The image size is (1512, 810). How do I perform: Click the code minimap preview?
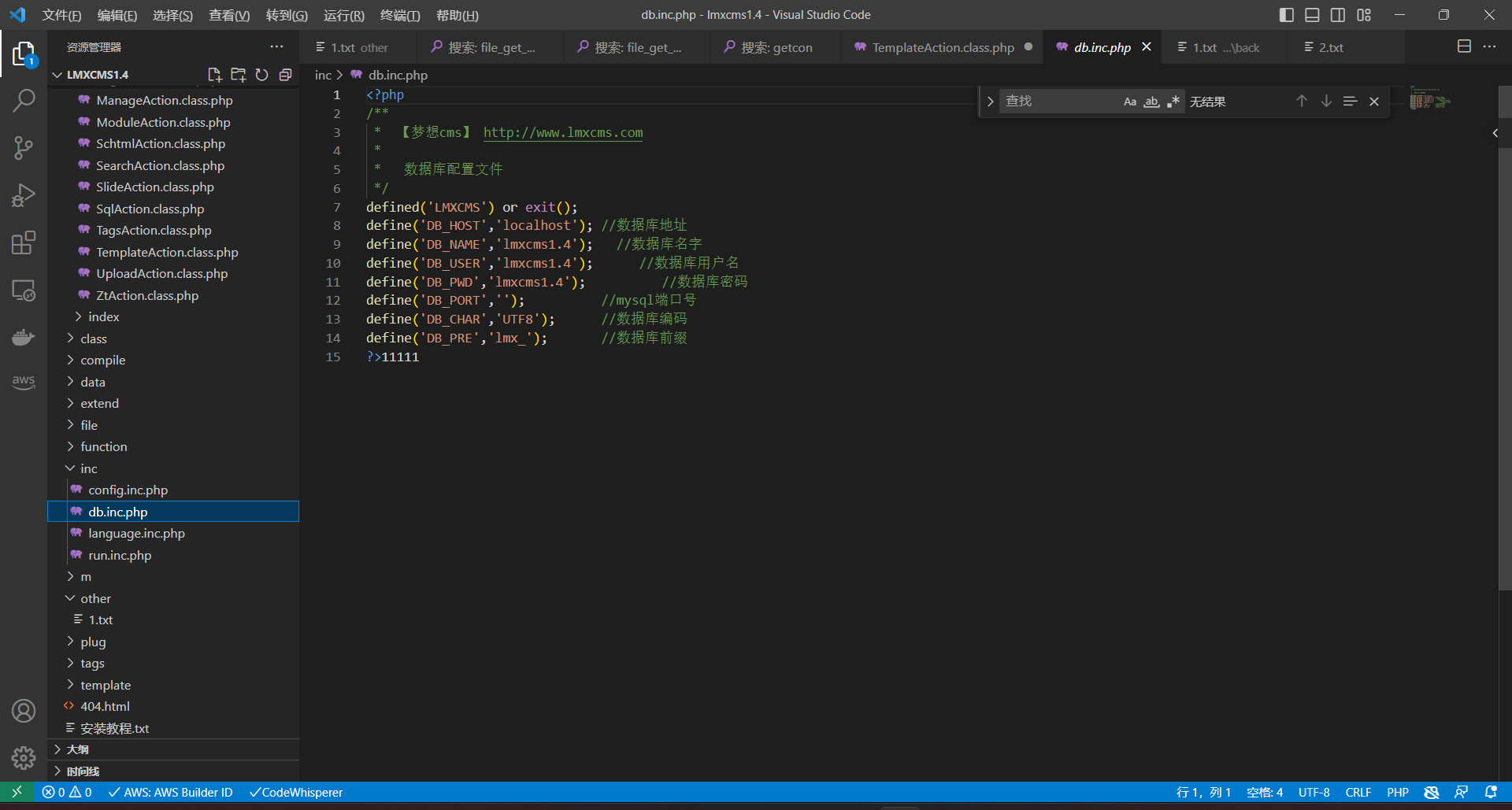pyautogui.click(x=1429, y=100)
